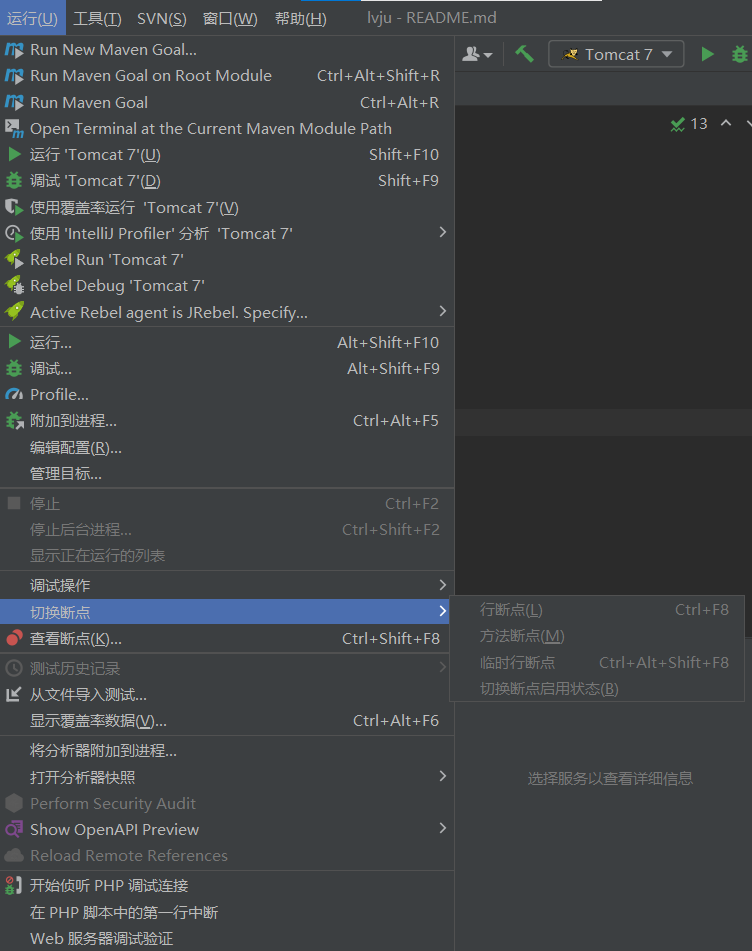The width and height of the screenshot is (752, 951).
Task: Open the SVN(S) menu
Action: pos(162,18)
